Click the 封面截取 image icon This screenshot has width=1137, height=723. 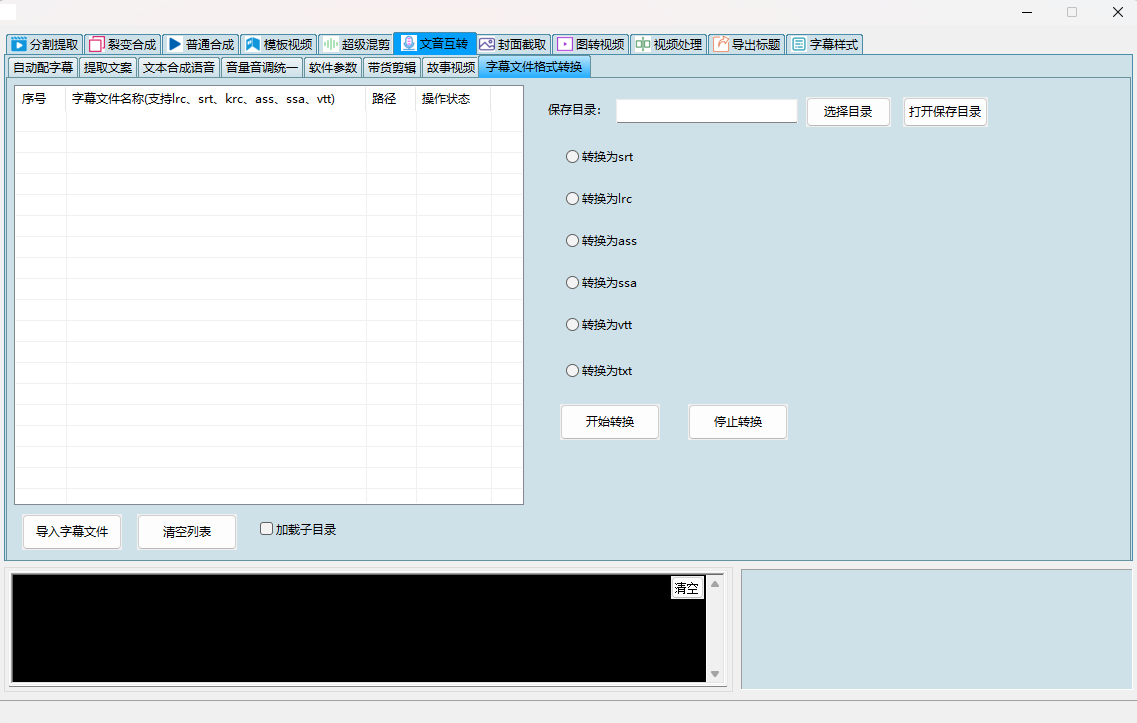pos(487,45)
